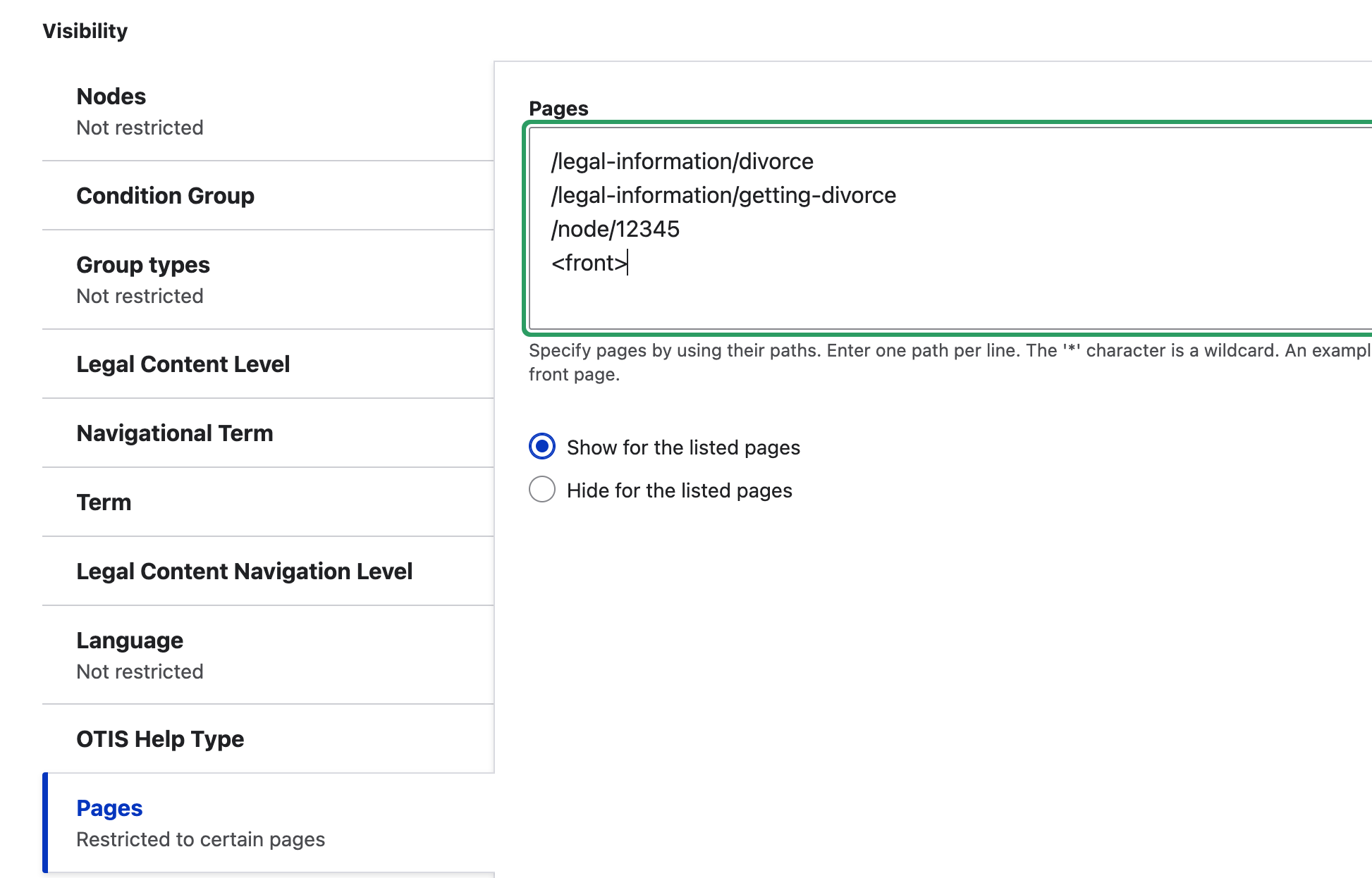Open the Nodes visibility tab
This screenshot has width=1372, height=878.
click(268, 111)
